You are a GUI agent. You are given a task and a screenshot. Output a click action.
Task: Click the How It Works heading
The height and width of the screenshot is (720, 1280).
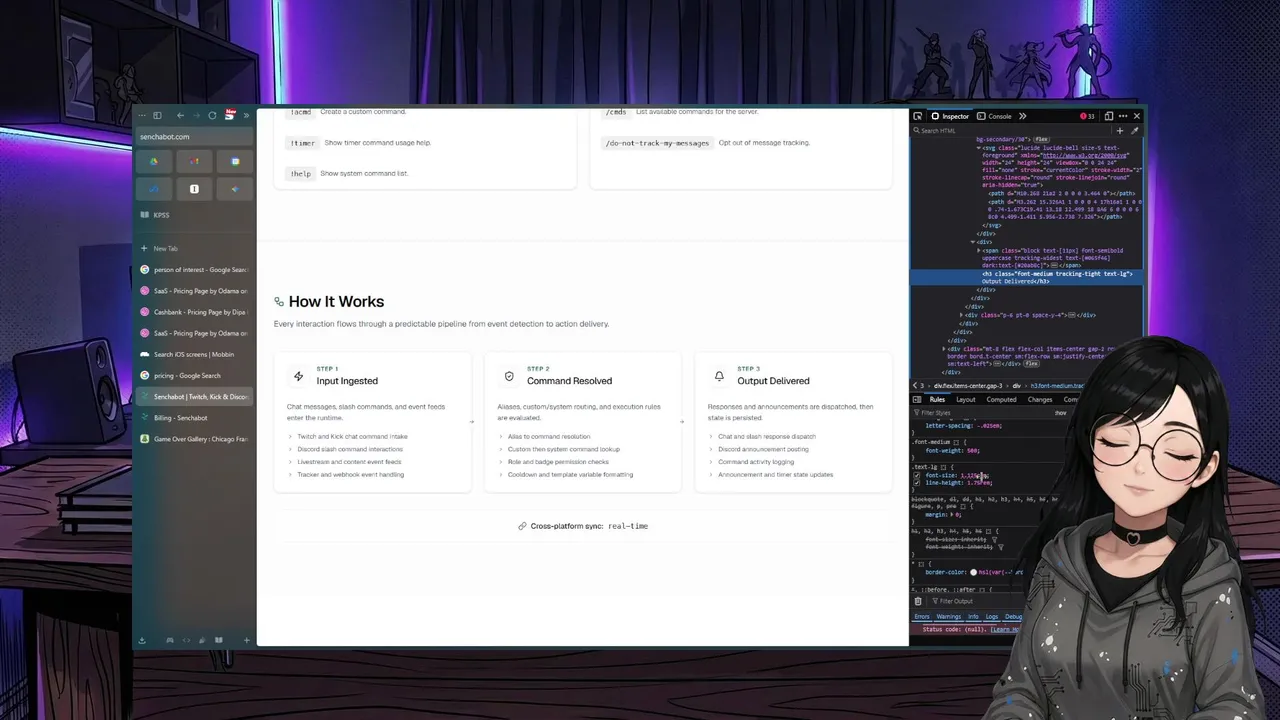pyautogui.click(x=336, y=301)
